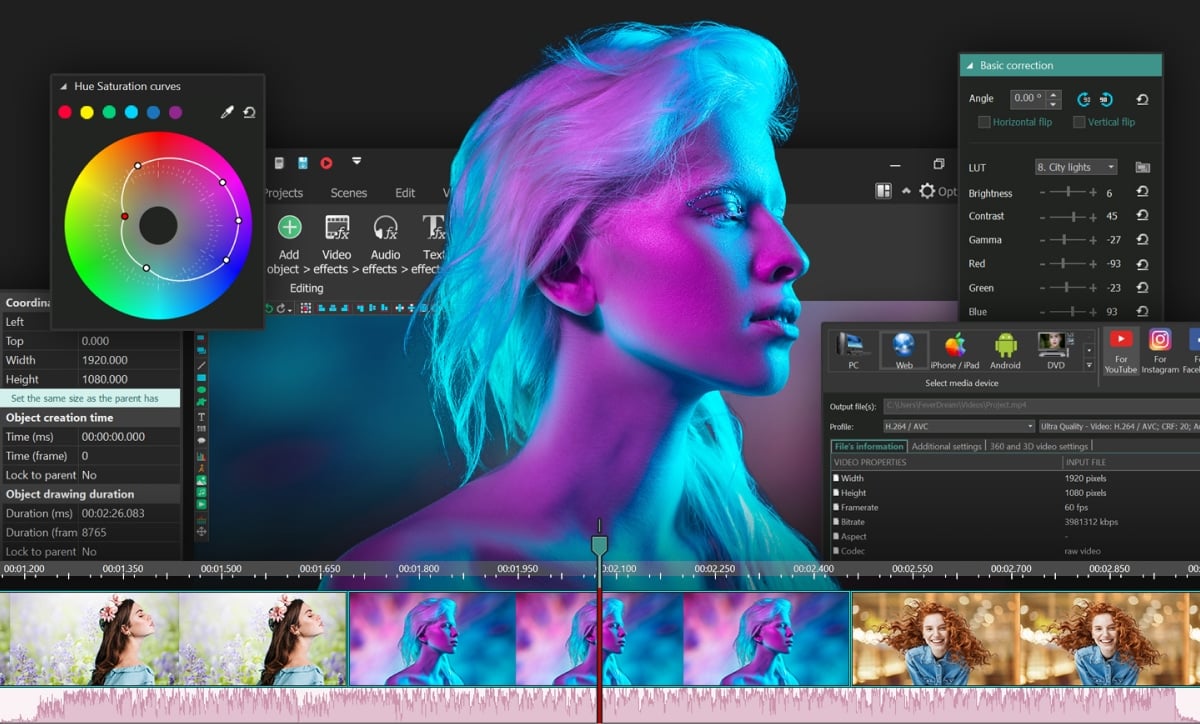Pick the cyan color dot

(x=131, y=113)
